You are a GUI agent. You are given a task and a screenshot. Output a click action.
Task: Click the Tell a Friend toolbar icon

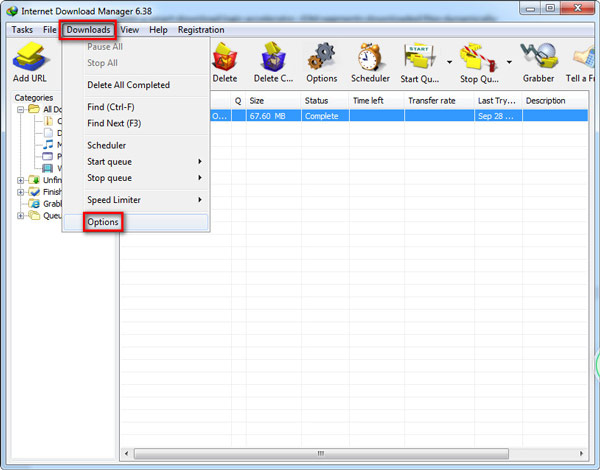point(584,57)
